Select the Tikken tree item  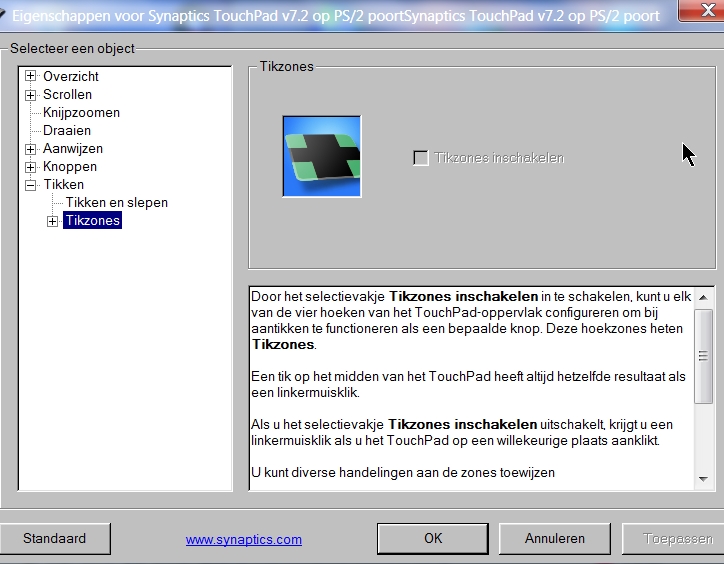(x=64, y=185)
